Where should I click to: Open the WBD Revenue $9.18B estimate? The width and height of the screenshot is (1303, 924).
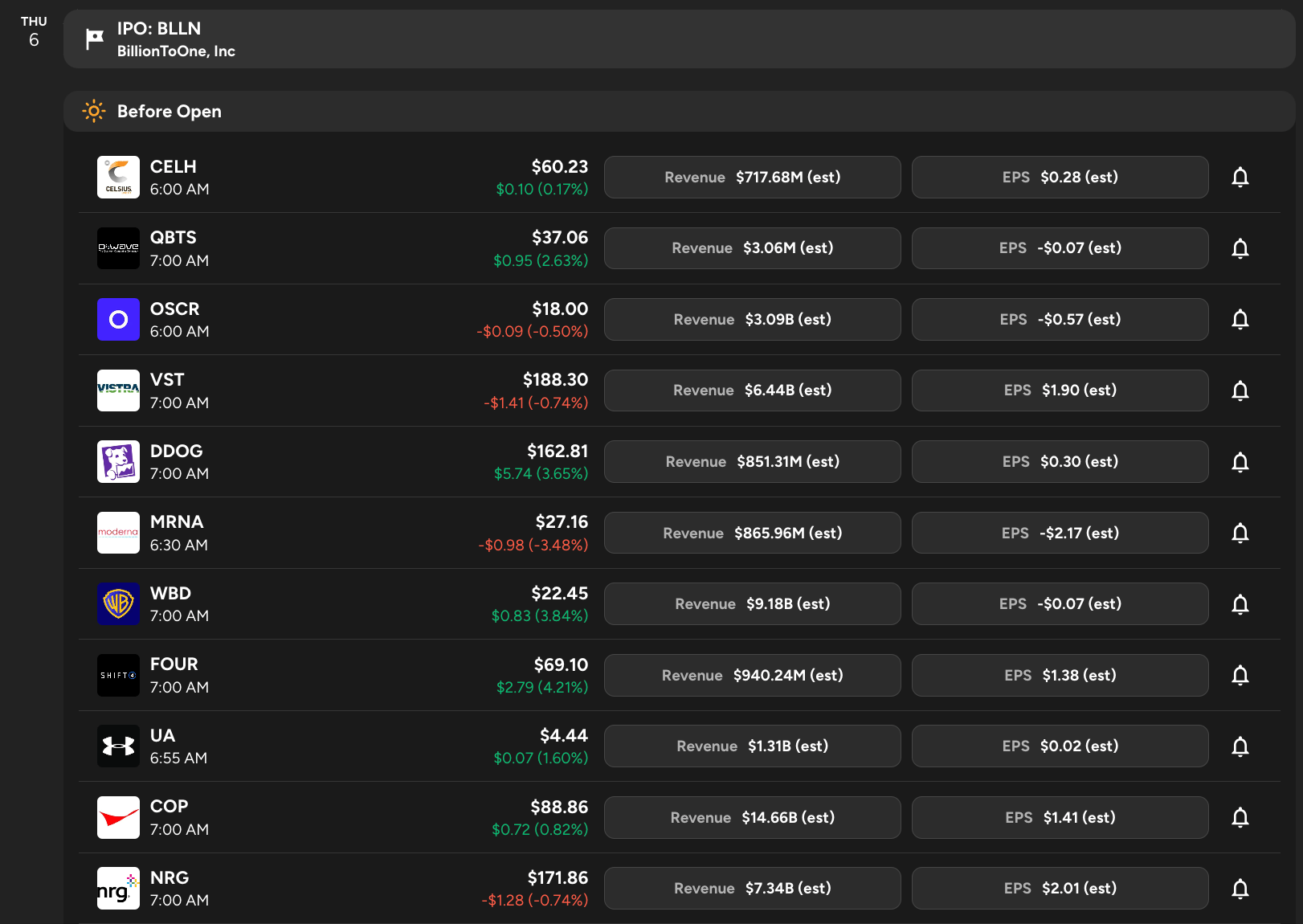(753, 604)
